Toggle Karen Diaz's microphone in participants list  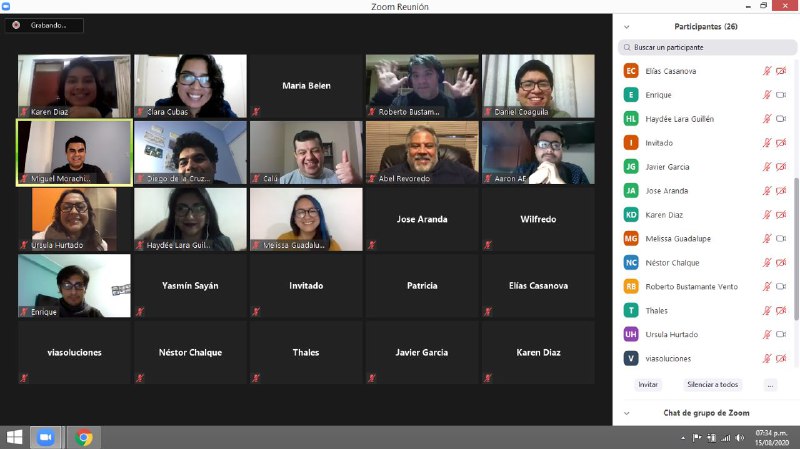(x=767, y=215)
